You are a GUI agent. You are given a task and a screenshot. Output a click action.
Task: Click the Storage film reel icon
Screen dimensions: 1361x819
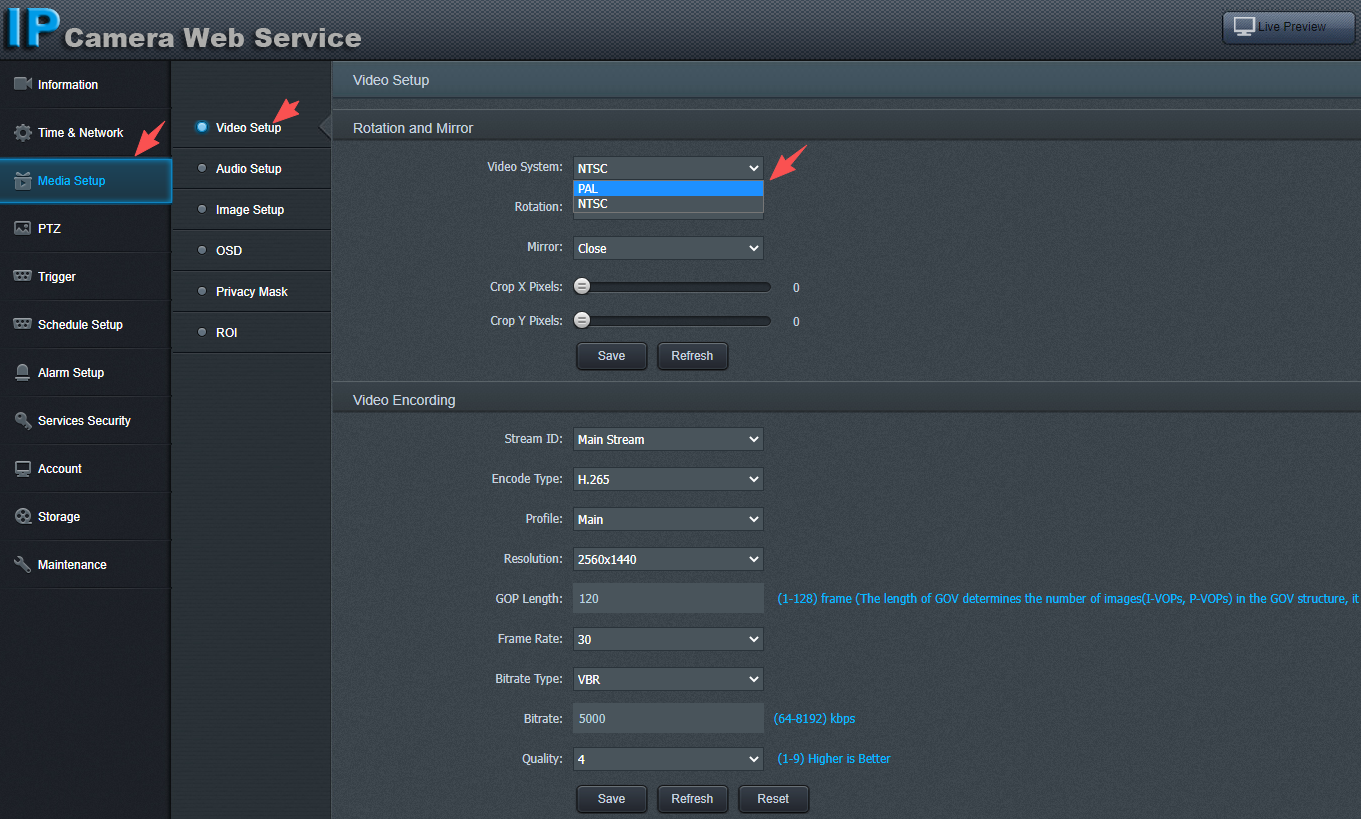coord(23,516)
